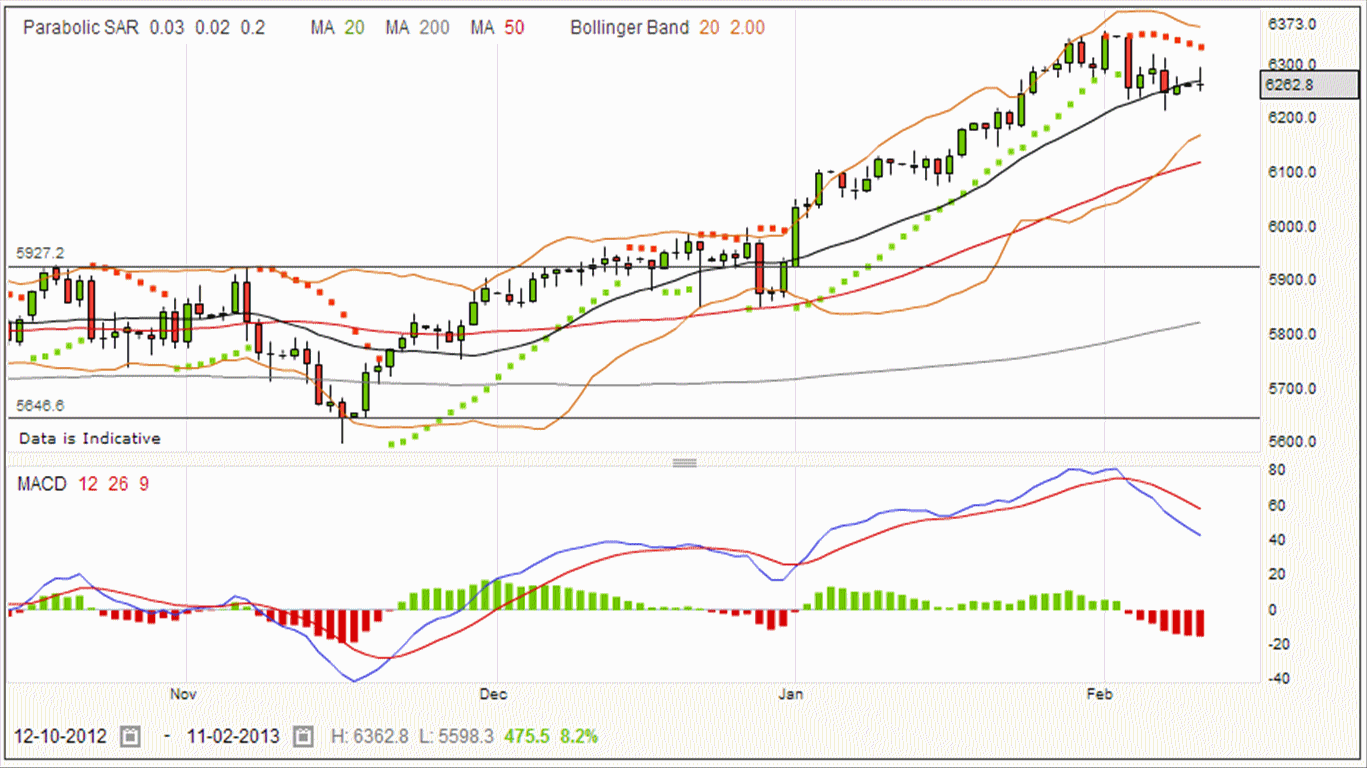Image resolution: width=1367 pixels, height=768 pixels.
Task: Click the Nov label on time axis
Action: [181, 693]
